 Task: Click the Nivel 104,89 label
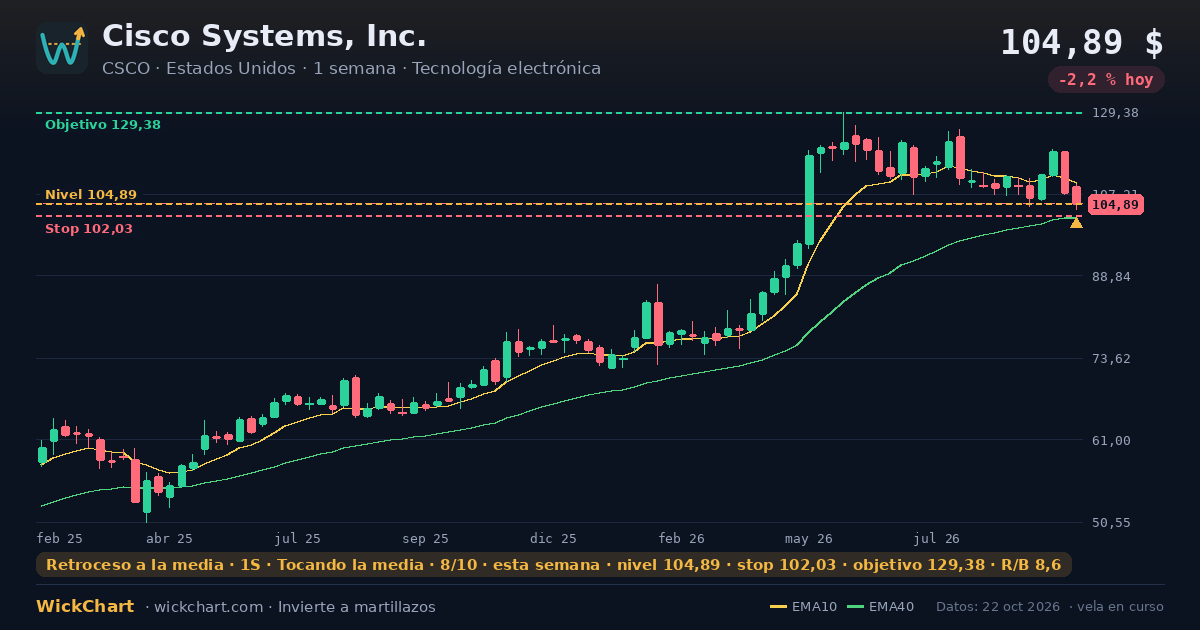pos(91,195)
